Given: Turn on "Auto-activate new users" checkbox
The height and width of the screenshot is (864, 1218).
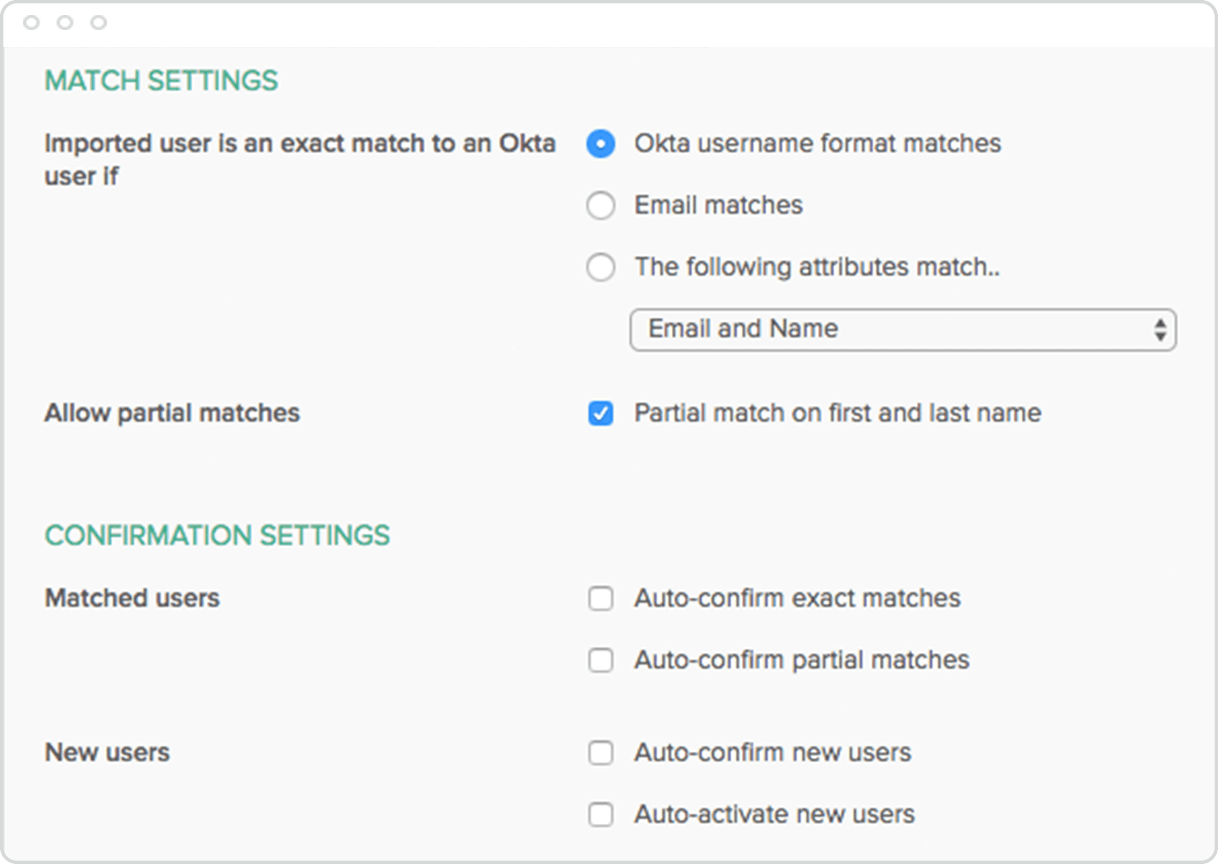Looking at the screenshot, I should pyautogui.click(x=600, y=815).
